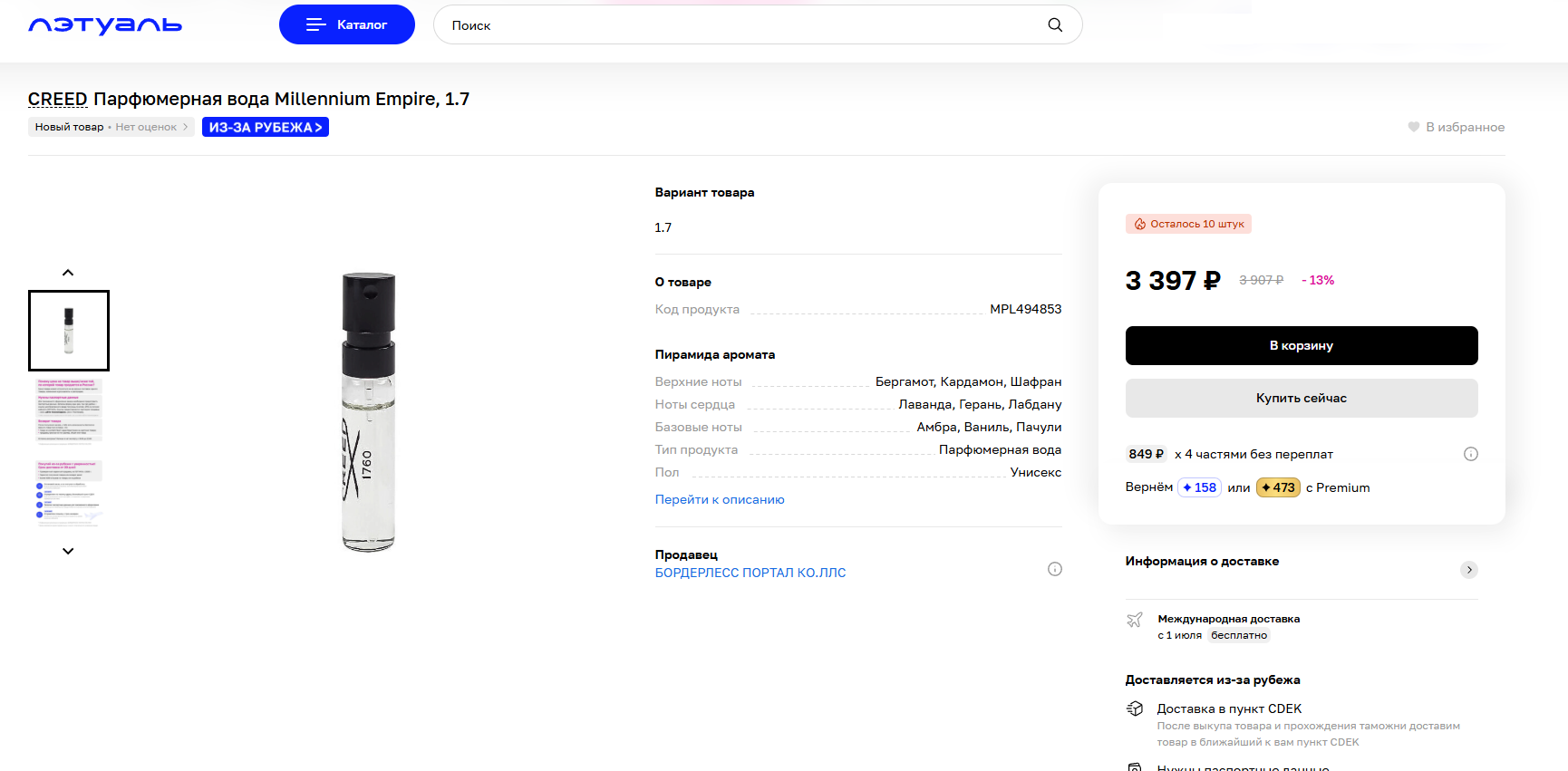This screenshot has width=1568, height=771.
Task: Click the heart icon for В избранное
Action: 1413,127
